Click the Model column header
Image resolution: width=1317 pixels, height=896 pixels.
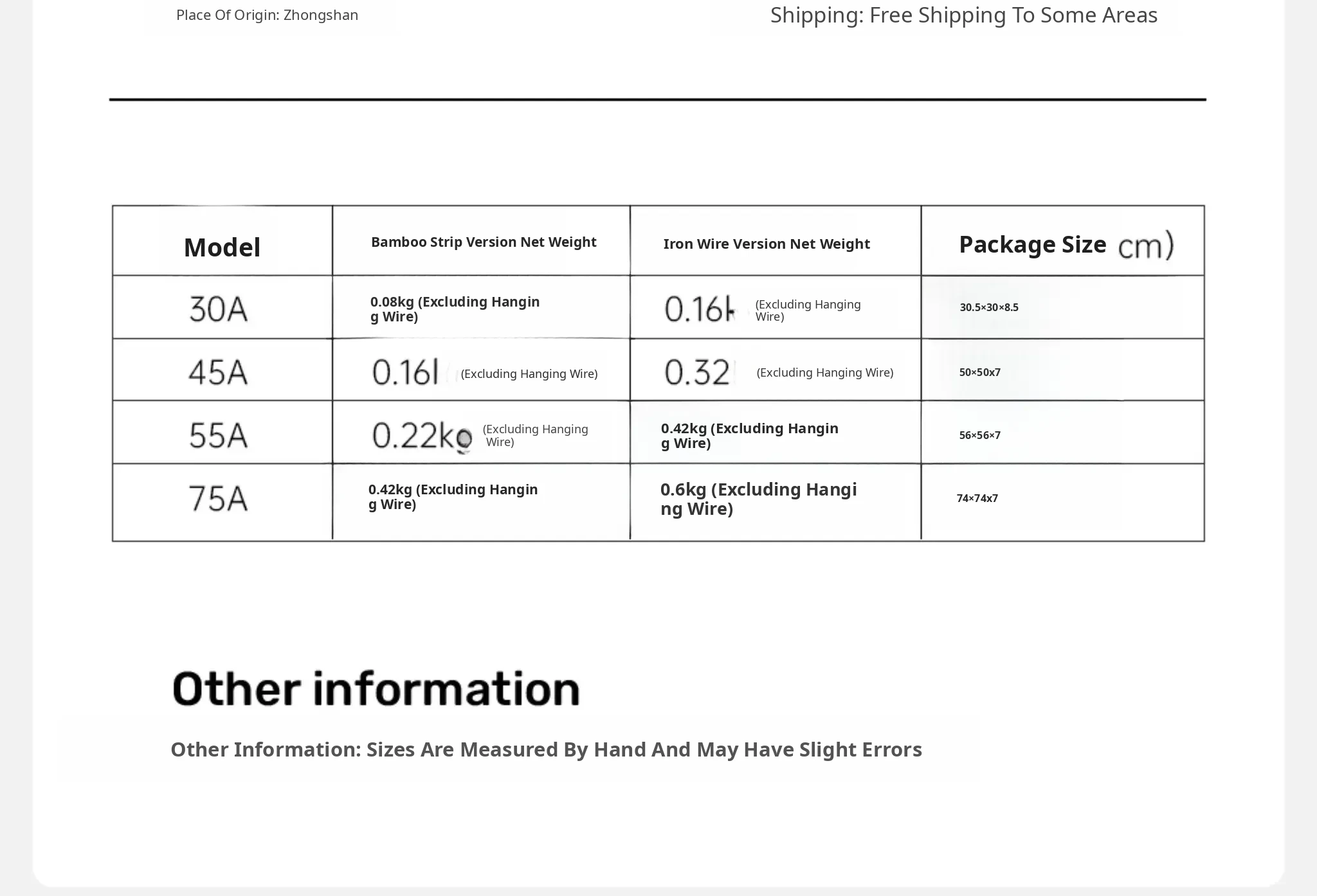click(x=222, y=247)
